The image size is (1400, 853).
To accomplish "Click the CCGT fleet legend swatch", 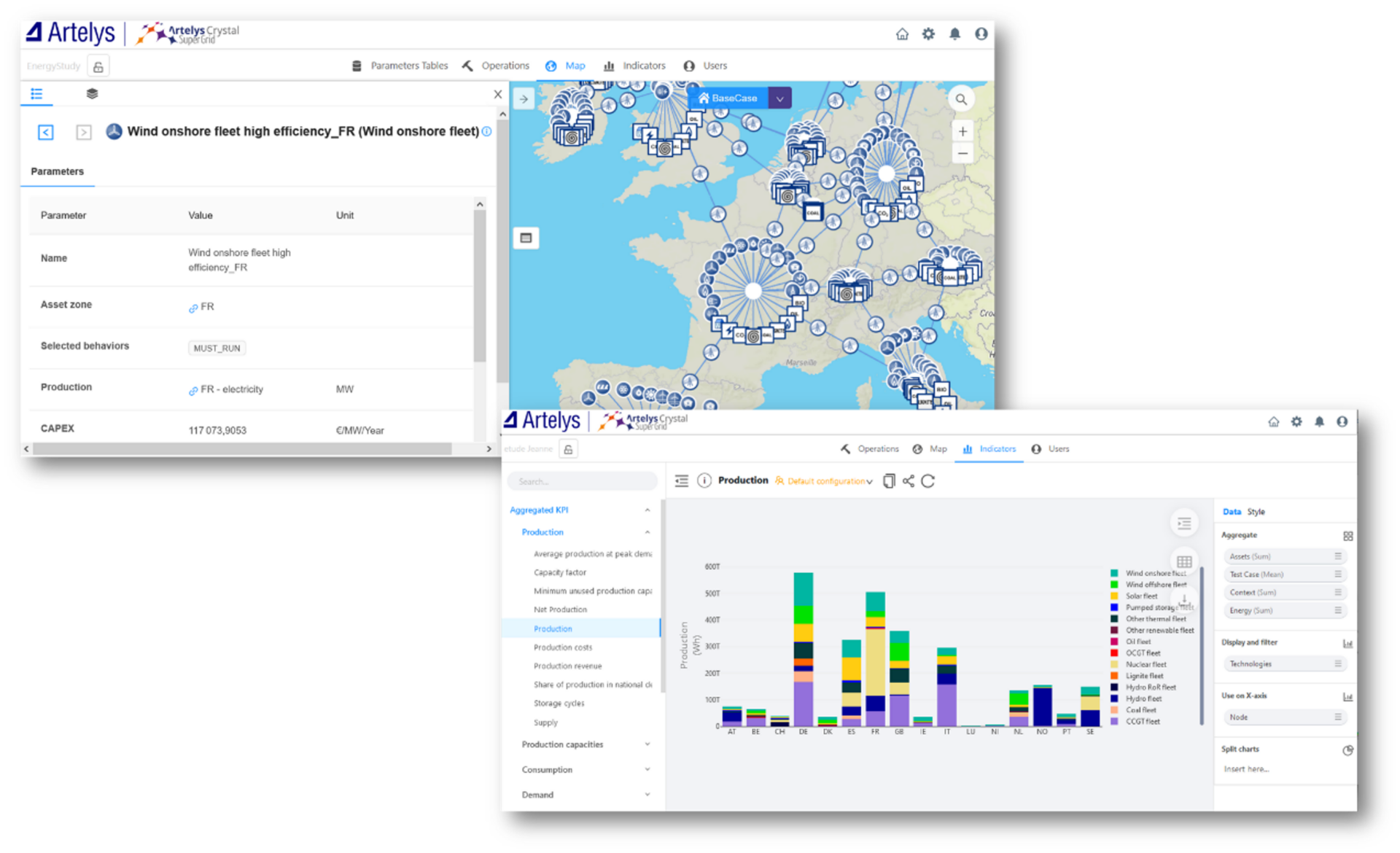I will click(x=1114, y=722).
